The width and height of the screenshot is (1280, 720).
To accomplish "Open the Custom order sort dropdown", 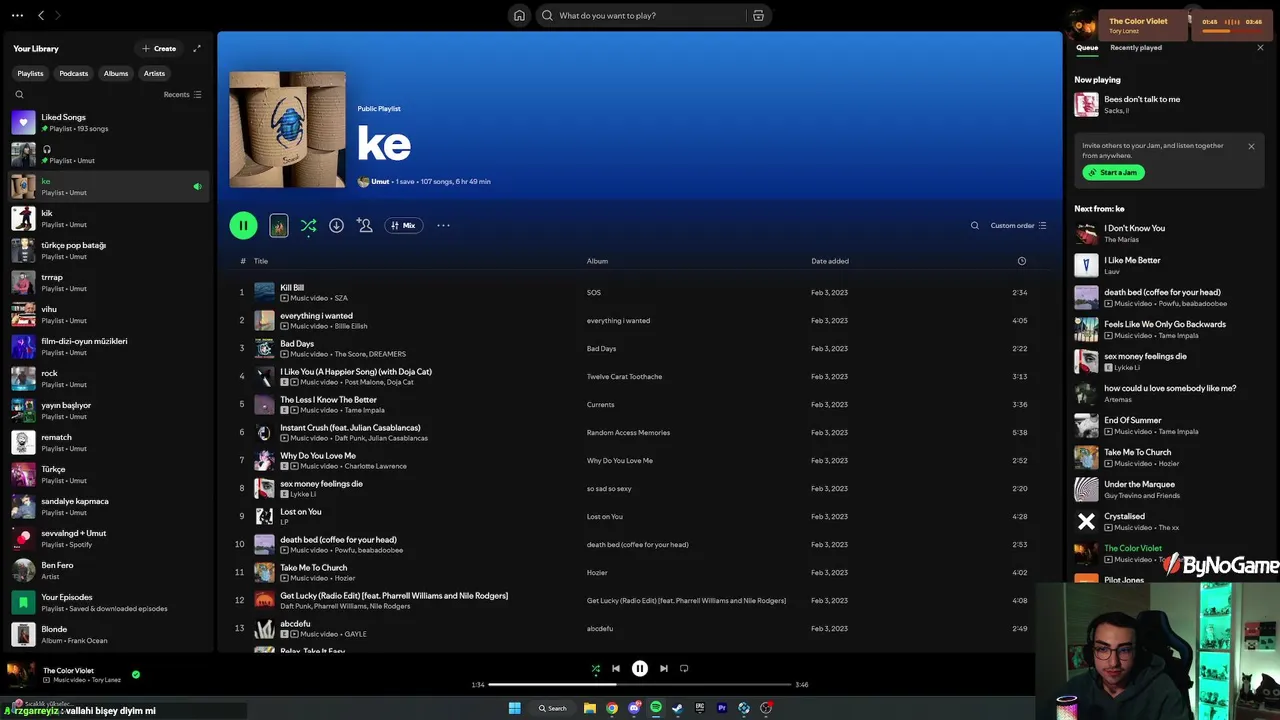I will (x=1018, y=225).
